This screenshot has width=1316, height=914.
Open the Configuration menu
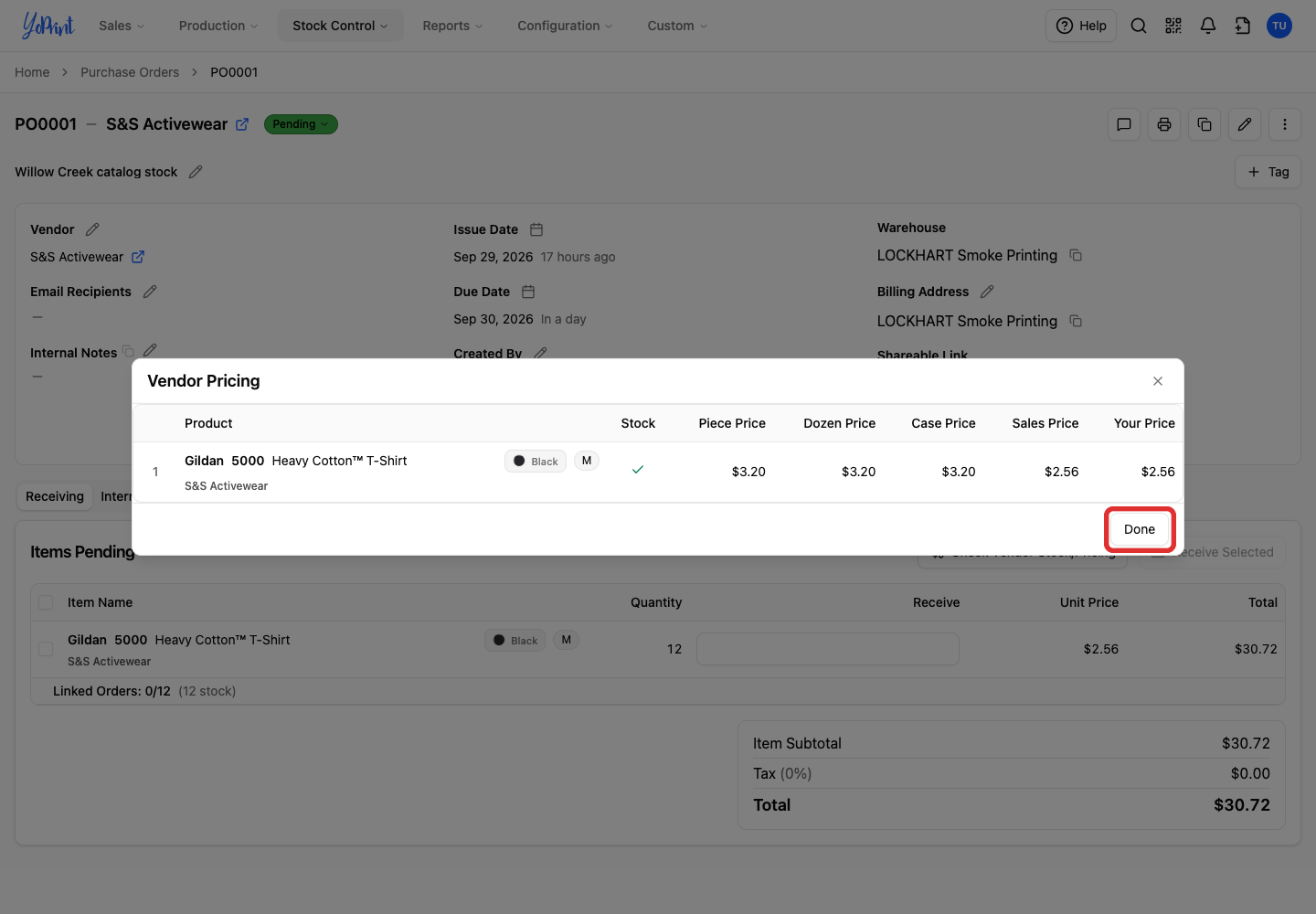(565, 26)
